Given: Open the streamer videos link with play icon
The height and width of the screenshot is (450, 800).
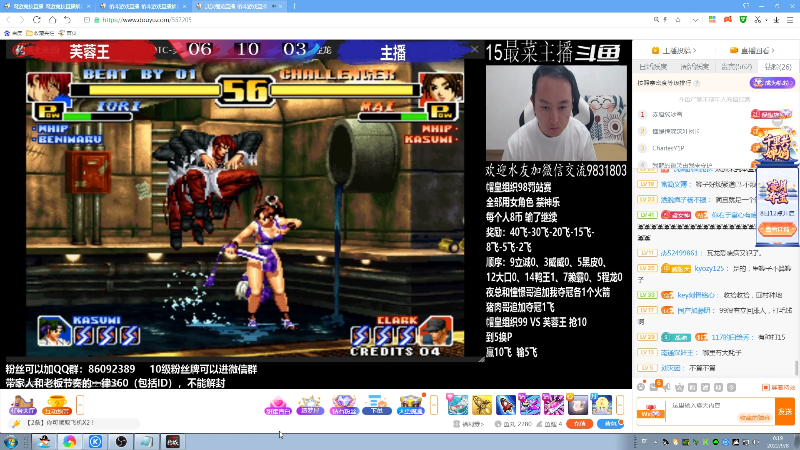Looking at the screenshot, I should 674,50.
